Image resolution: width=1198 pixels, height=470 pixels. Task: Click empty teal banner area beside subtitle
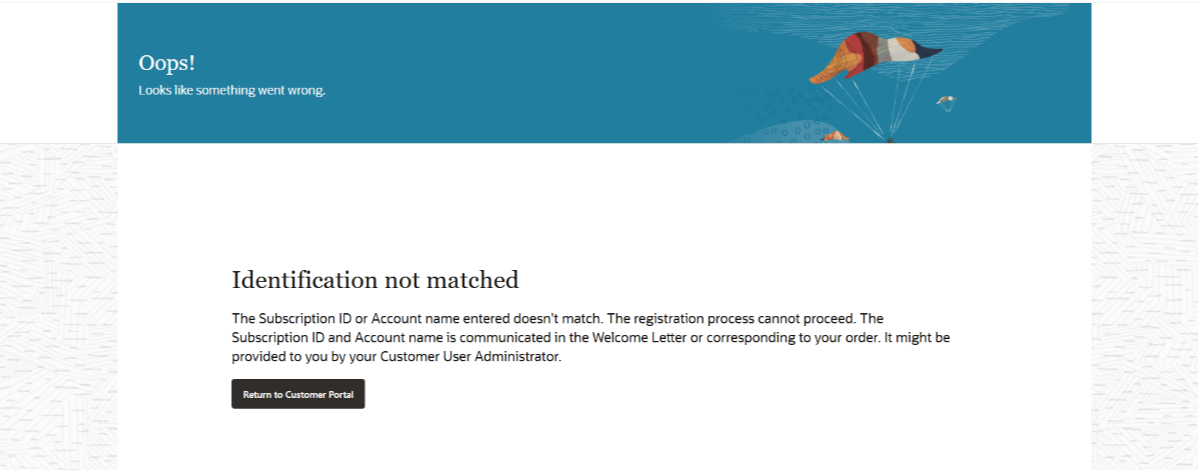pyautogui.click(x=497, y=90)
